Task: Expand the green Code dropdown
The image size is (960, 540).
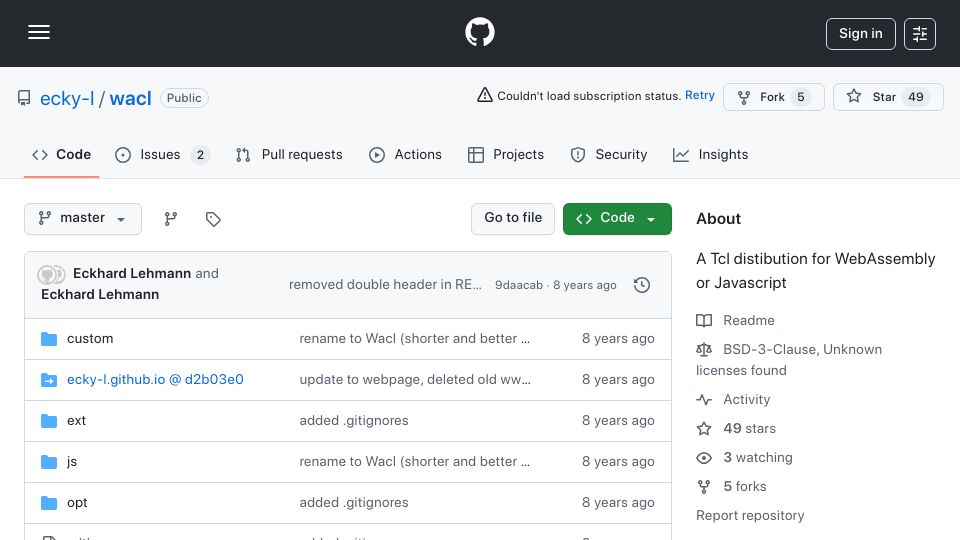Action: [x=617, y=219]
